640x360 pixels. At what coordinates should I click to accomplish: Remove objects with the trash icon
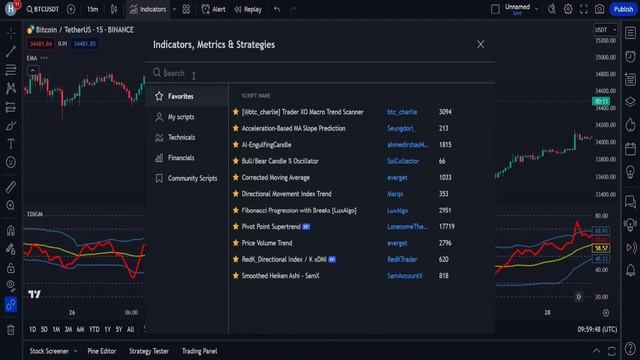pos(11,330)
